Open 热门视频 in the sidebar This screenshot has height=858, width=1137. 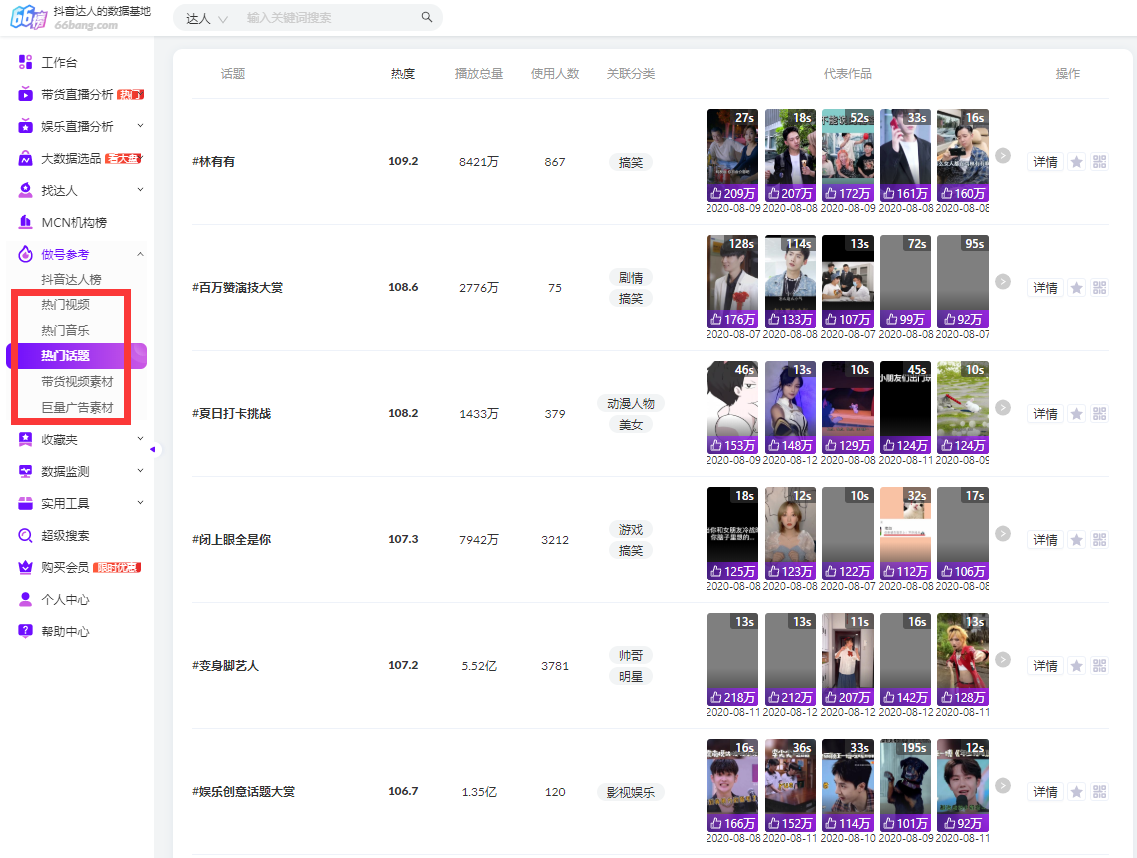(x=65, y=304)
